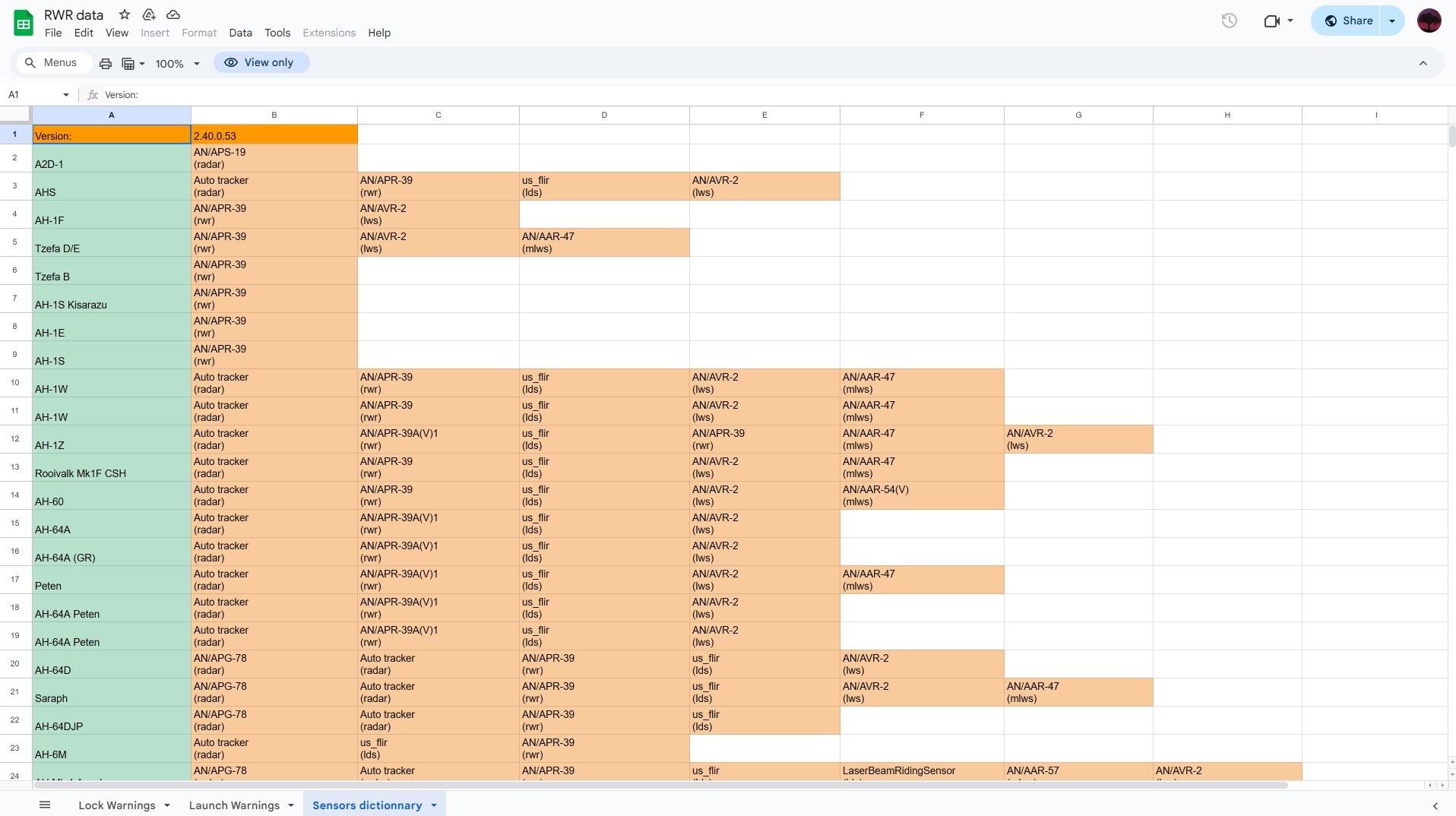Viewport: 1456px width, 816px height.
Task: Check the cloud document status icon
Action: (x=173, y=14)
